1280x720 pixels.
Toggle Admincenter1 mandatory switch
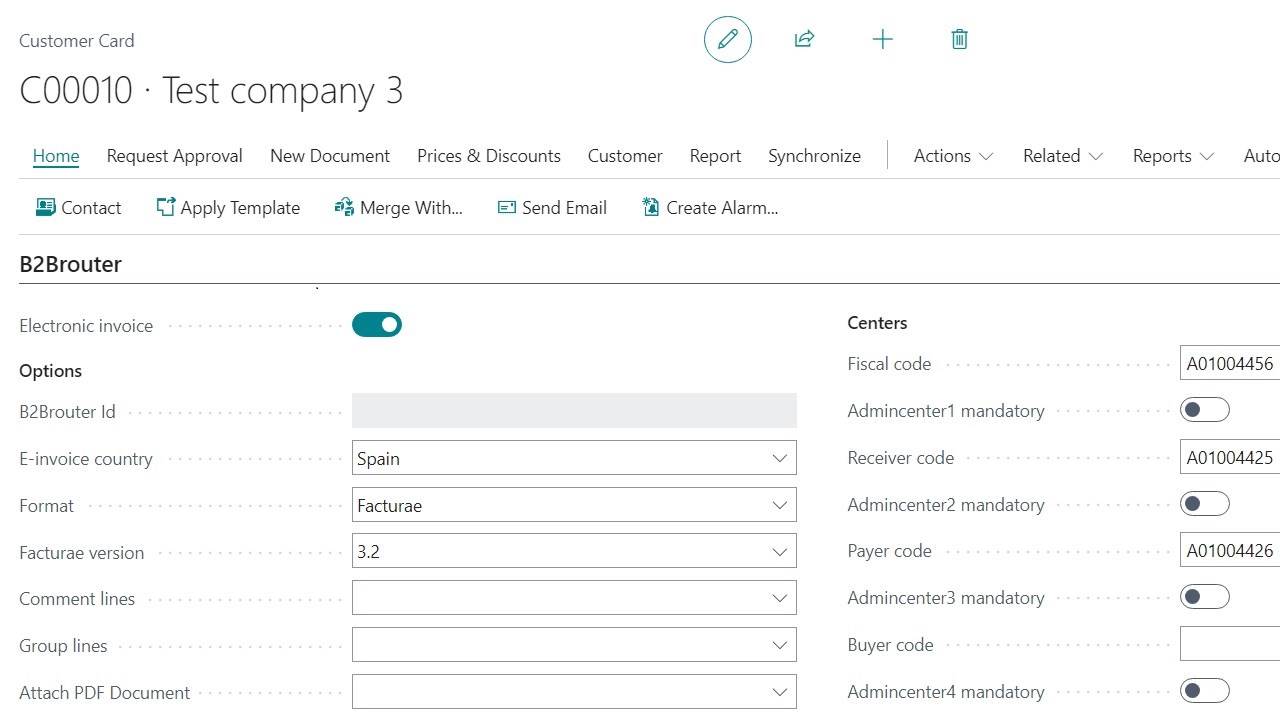tap(1205, 410)
